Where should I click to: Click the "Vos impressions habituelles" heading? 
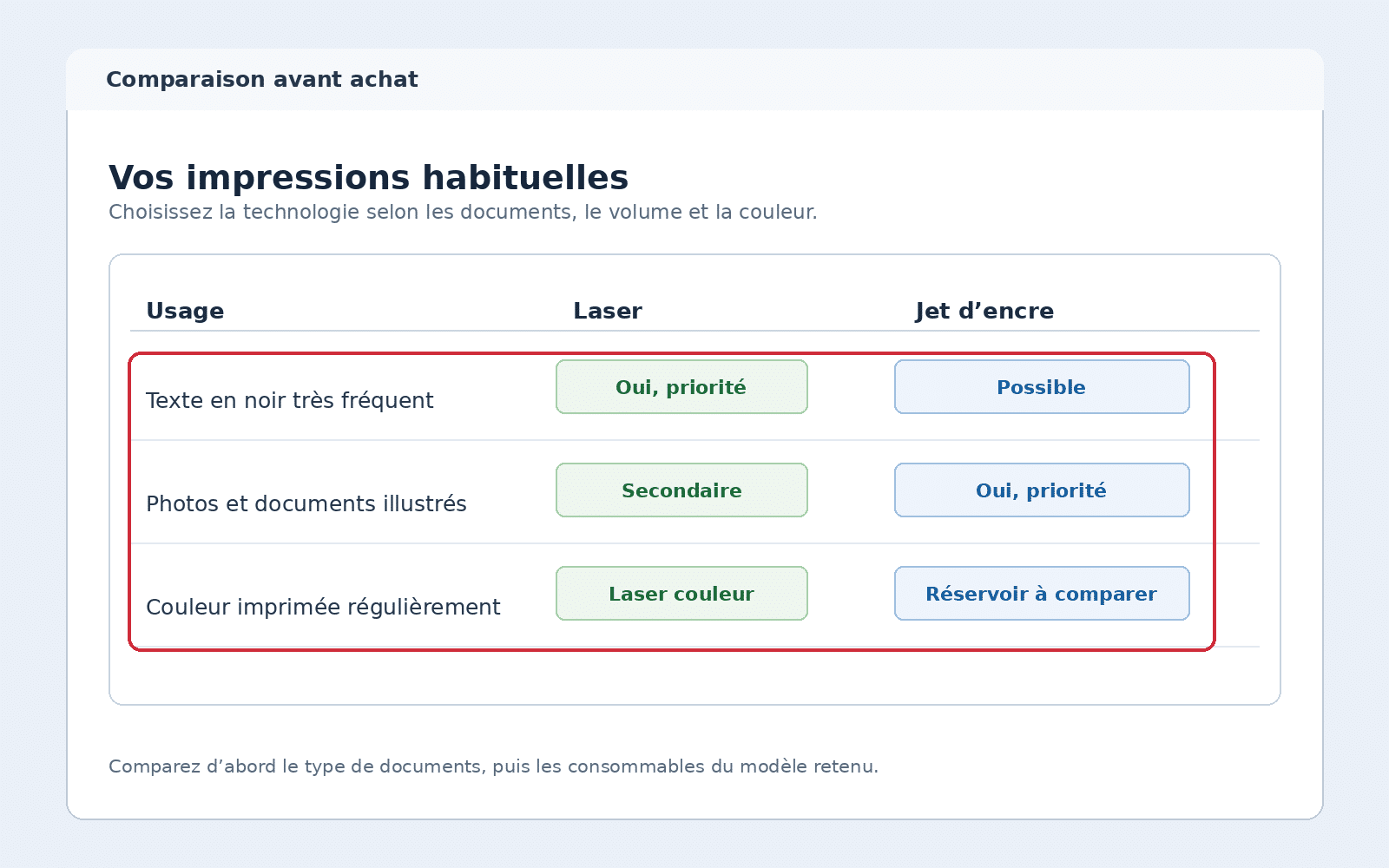368,178
